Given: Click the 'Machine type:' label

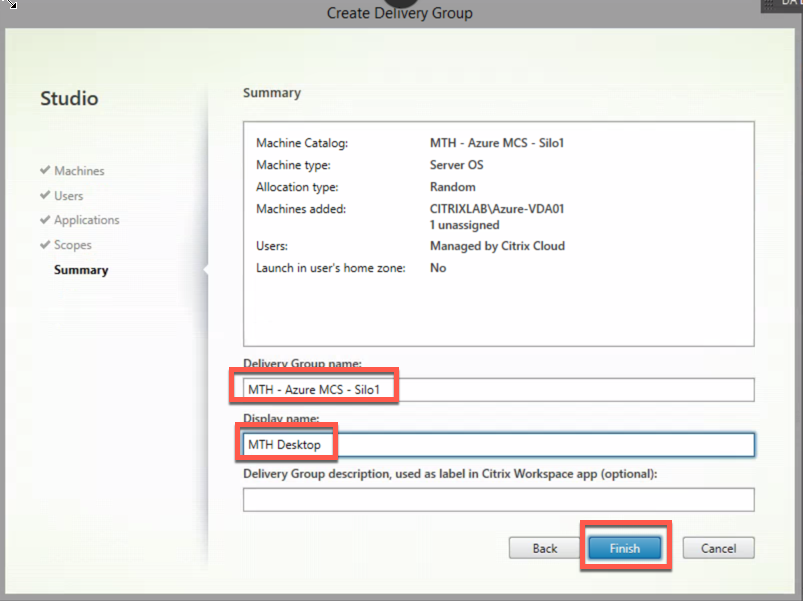Looking at the screenshot, I should tap(293, 165).
